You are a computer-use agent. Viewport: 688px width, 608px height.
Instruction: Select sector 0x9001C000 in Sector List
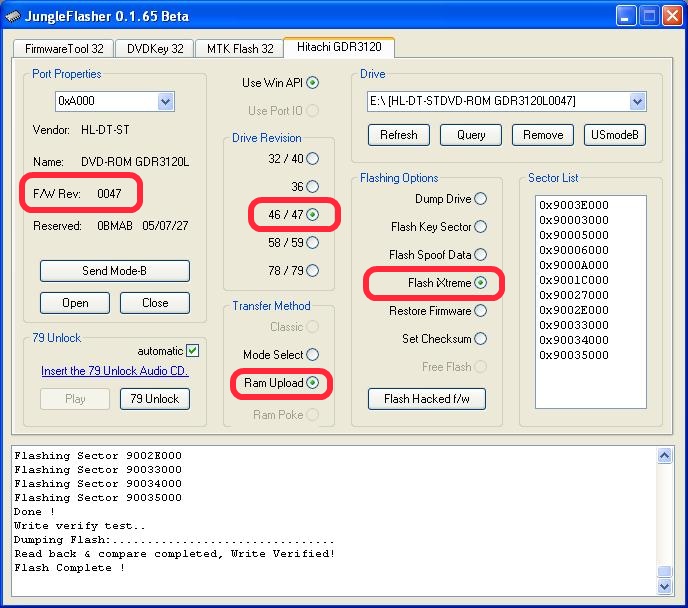pos(573,280)
